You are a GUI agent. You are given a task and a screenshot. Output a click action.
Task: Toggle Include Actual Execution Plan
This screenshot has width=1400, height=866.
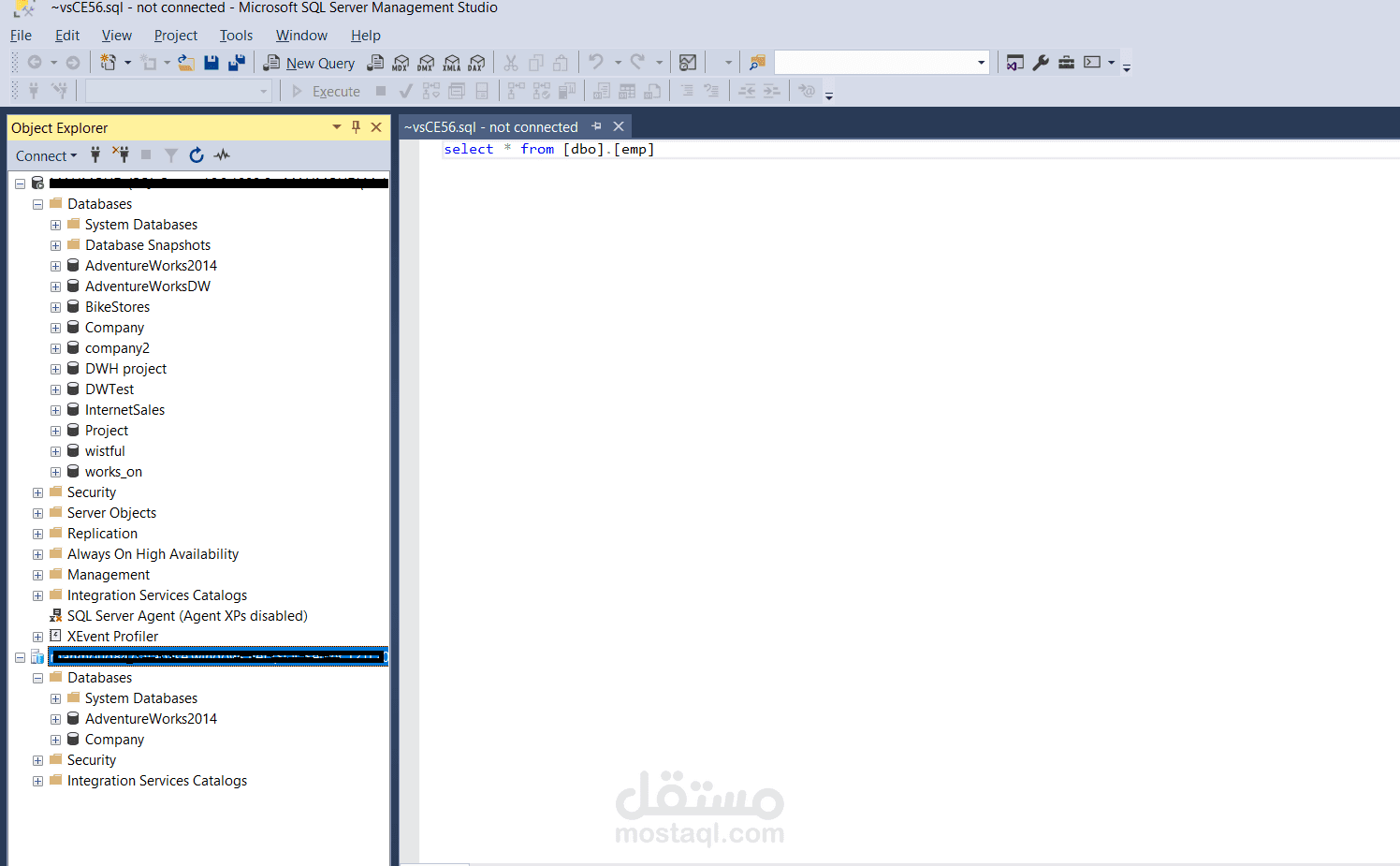click(517, 91)
